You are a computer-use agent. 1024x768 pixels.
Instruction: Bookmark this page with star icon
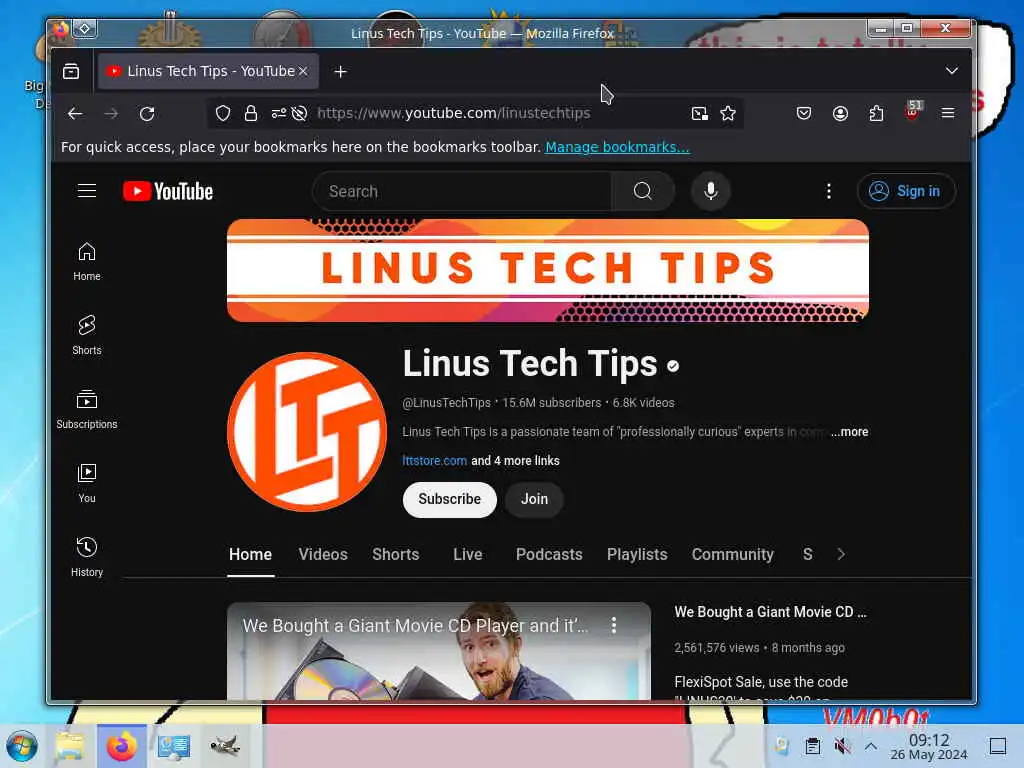pos(728,114)
